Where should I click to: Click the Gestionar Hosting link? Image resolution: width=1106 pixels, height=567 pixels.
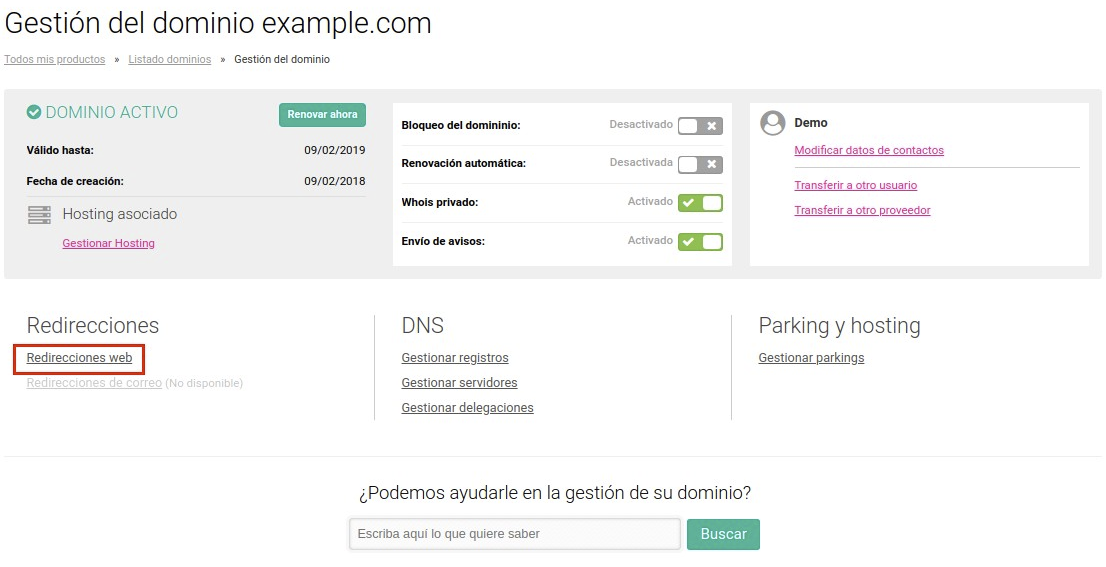109,243
